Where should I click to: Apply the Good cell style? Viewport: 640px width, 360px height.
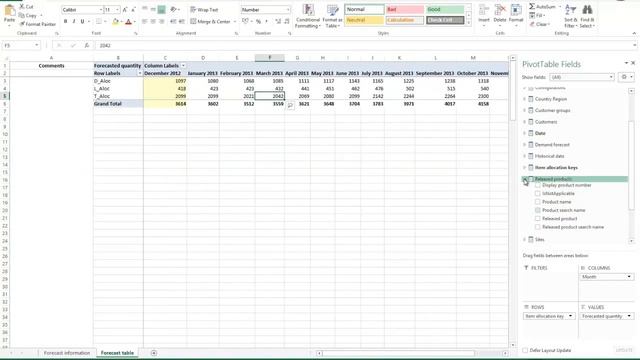(x=445, y=9)
